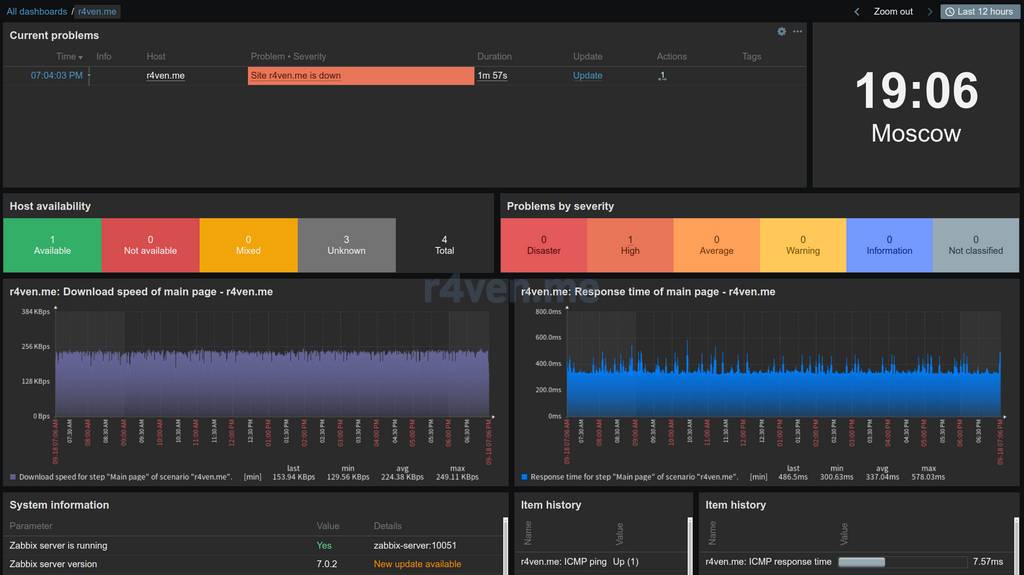Viewport: 1024px width, 575px height.
Task: Open Current problems widget gear settings
Action: click(x=782, y=32)
